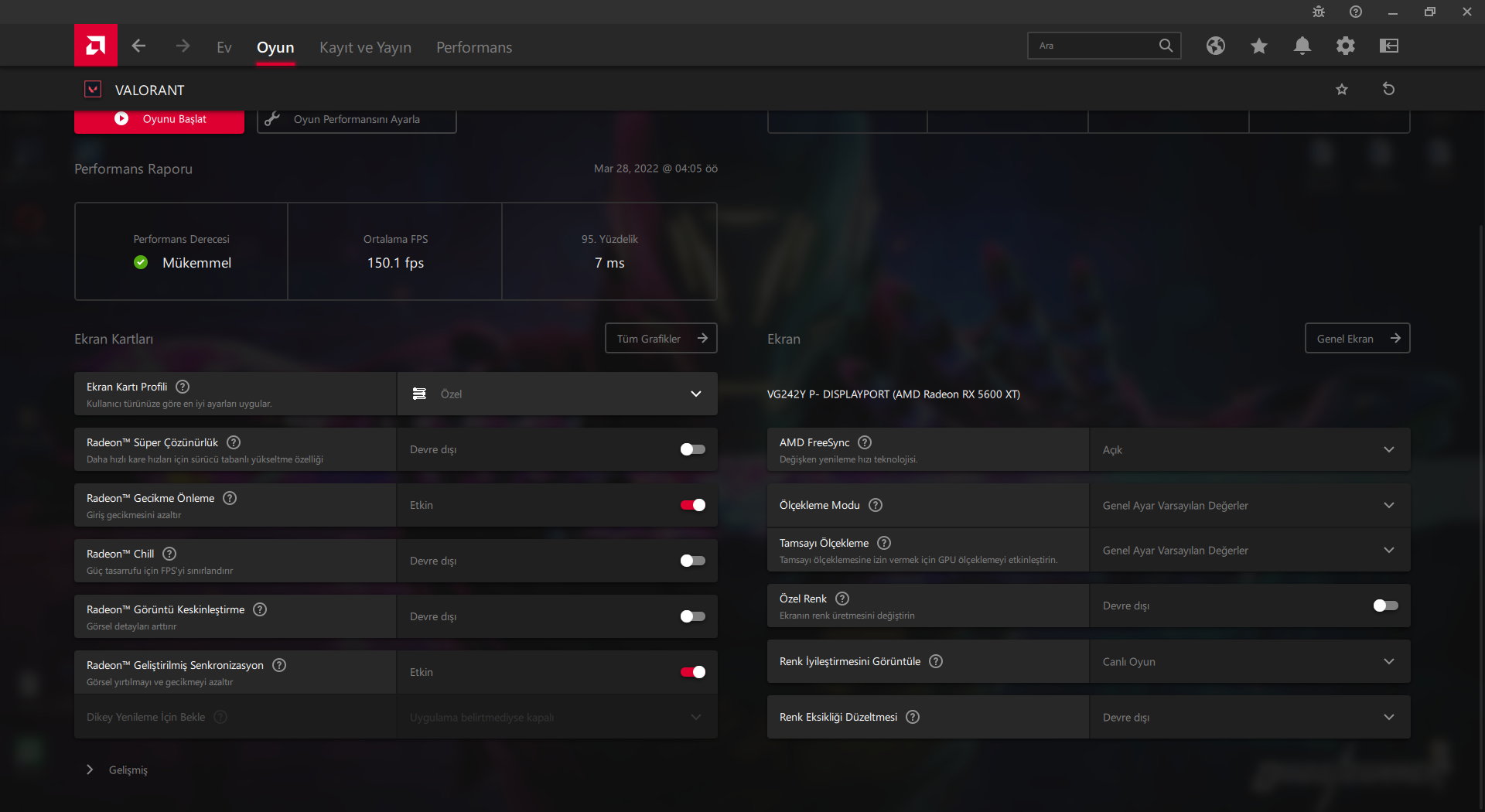1485x812 pixels.
Task: Enable Radeon Görüntü Keskinleştirme toggle
Action: (x=692, y=616)
